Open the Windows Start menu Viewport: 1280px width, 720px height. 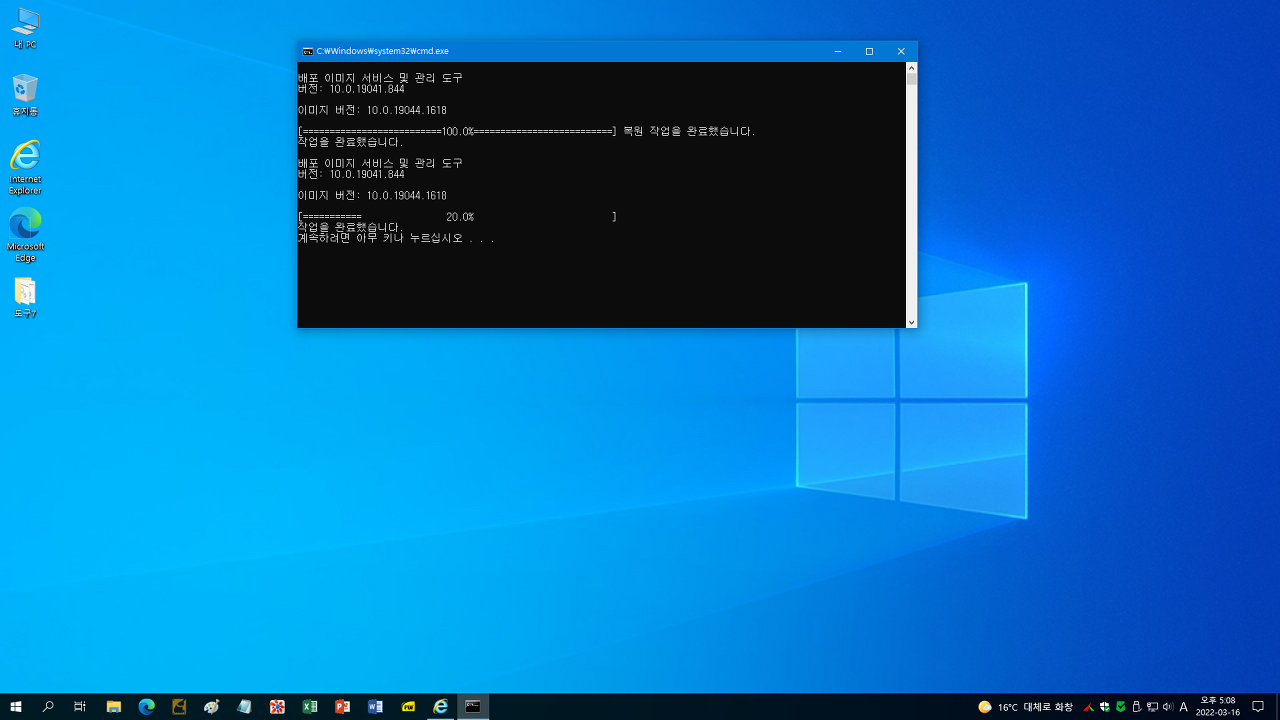pyautogui.click(x=16, y=707)
